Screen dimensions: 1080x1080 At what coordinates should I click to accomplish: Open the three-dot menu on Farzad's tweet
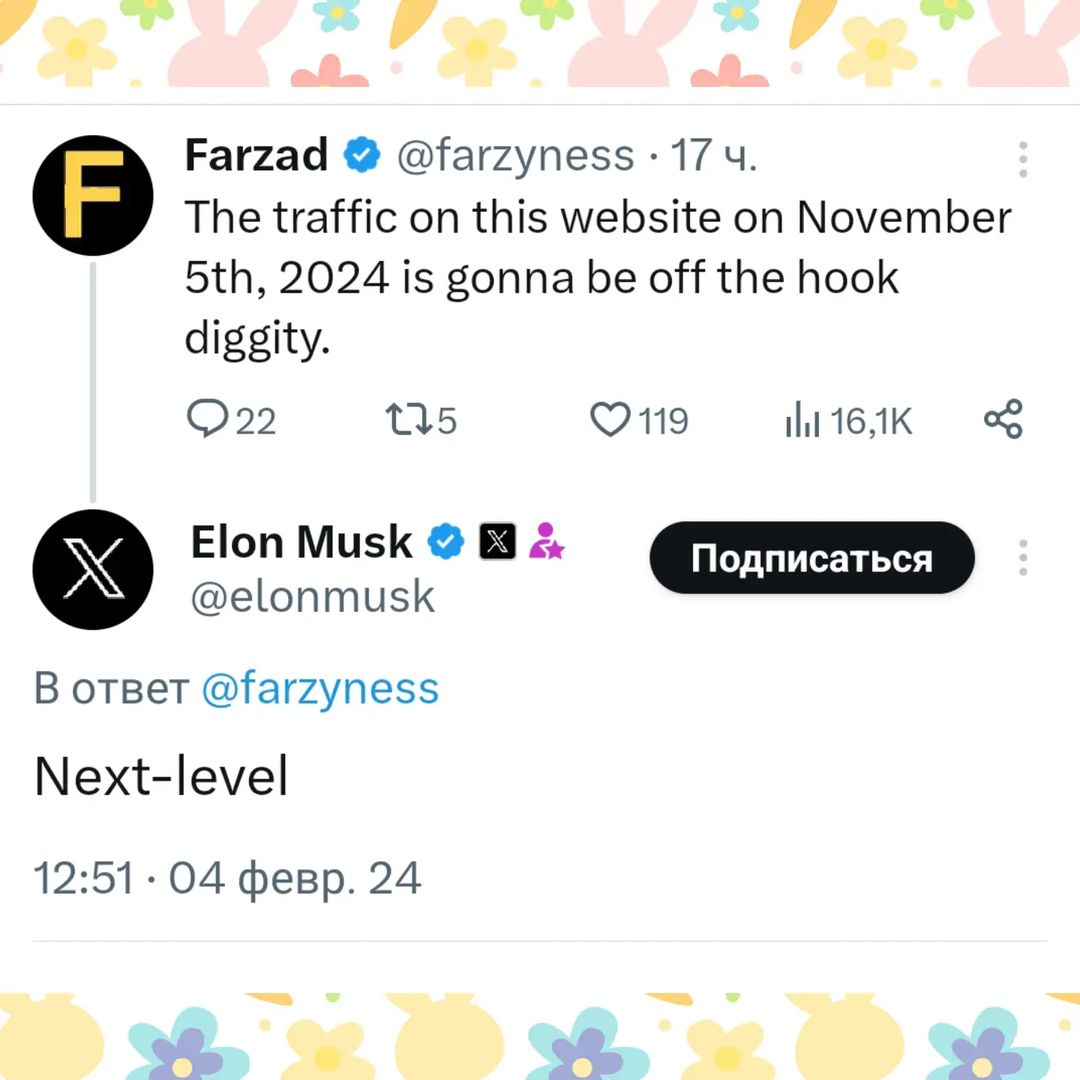coord(1023,159)
